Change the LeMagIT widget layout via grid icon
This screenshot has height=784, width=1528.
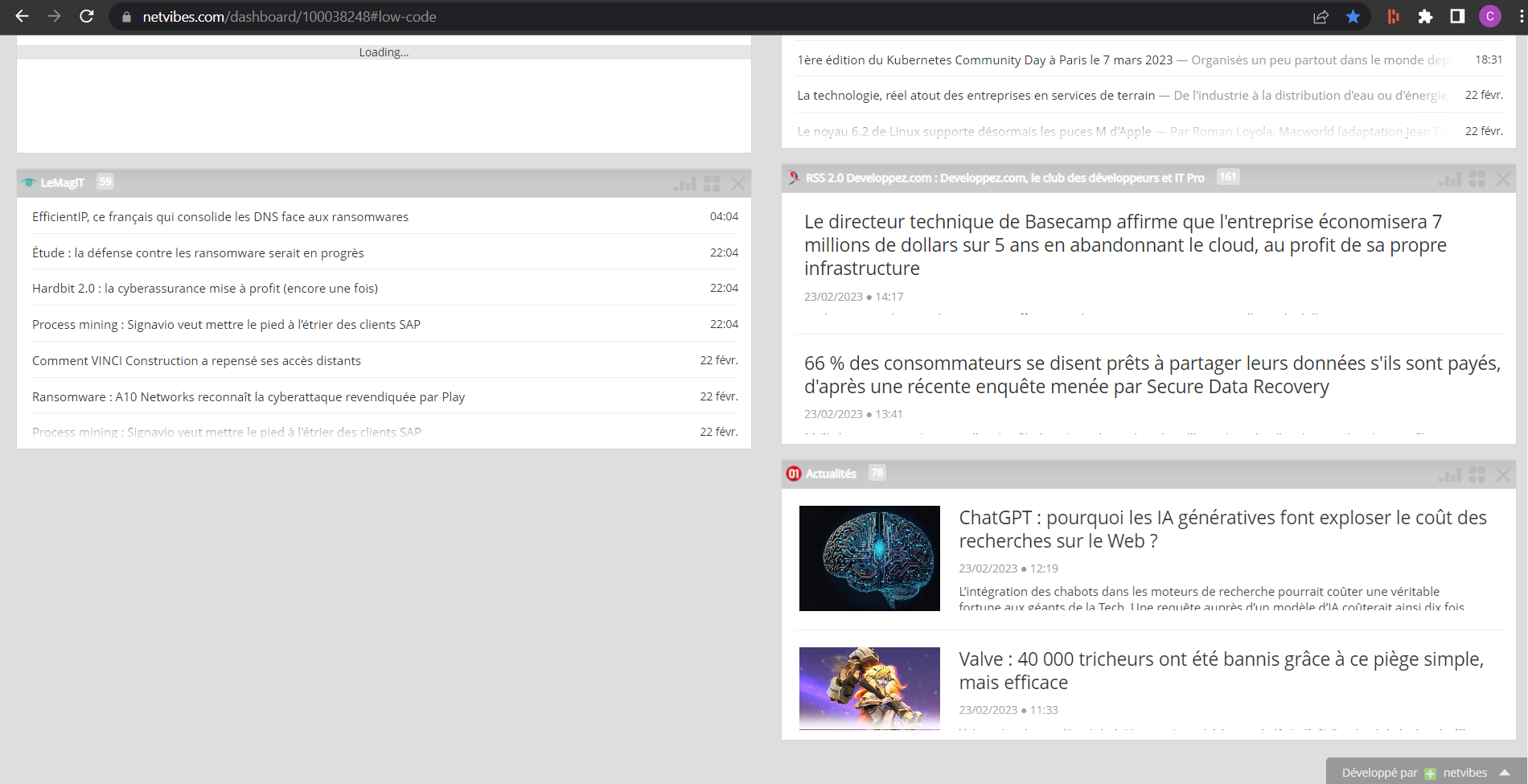[712, 184]
